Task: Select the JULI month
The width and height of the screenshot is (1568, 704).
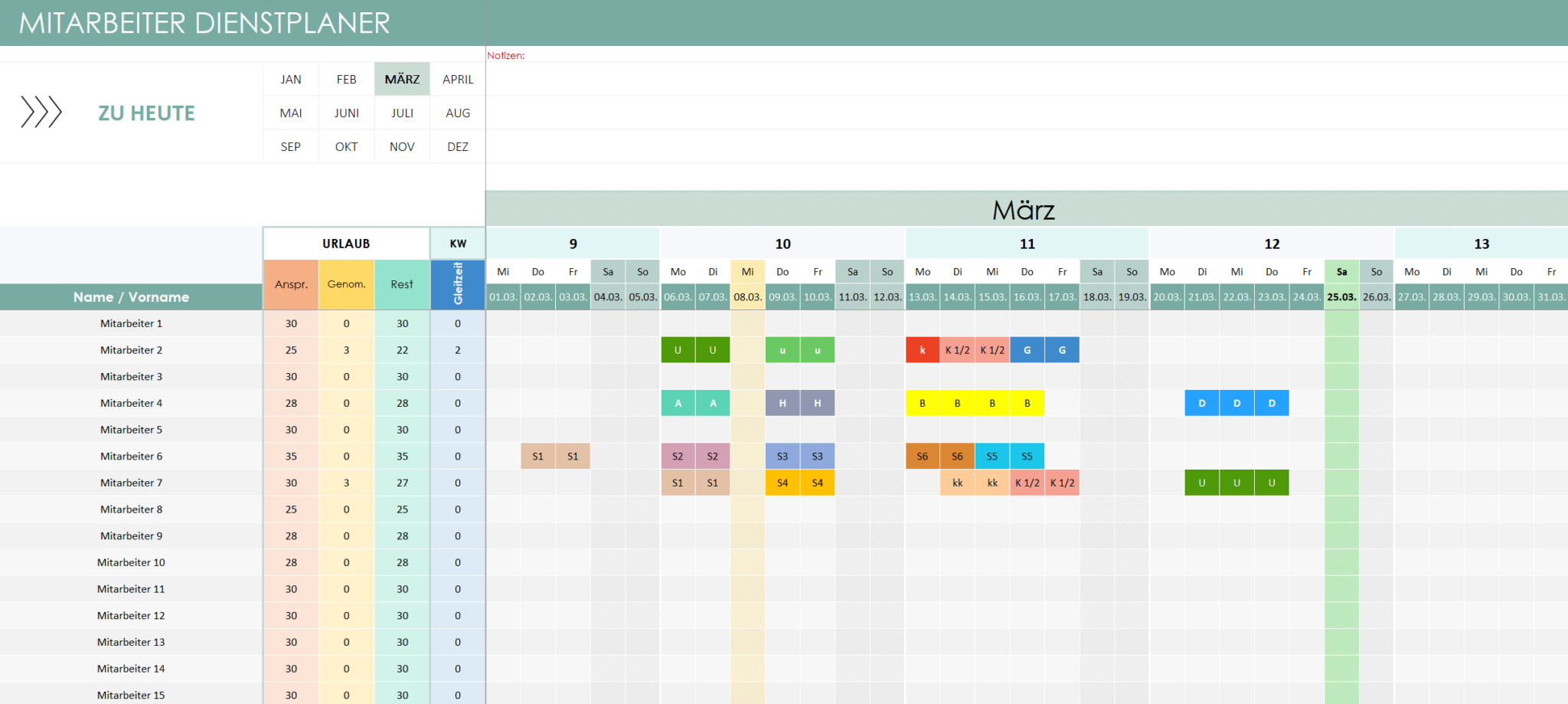Action: pyautogui.click(x=402, y=113)
